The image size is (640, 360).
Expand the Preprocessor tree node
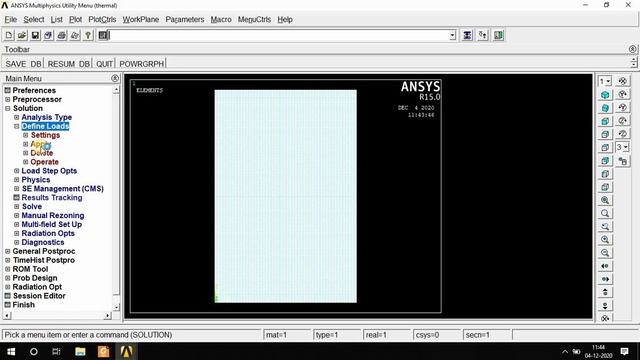coord(7,99)
